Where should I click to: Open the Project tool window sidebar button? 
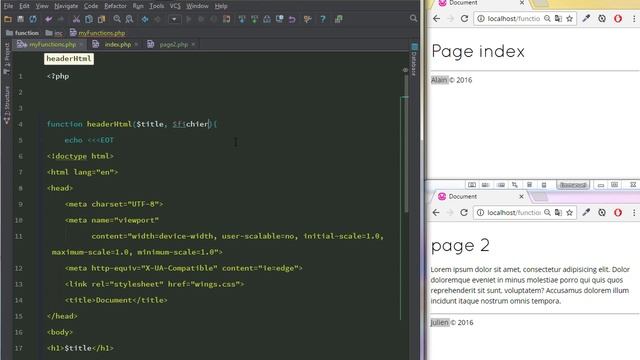pyautogui.click(x=7, y=58)
